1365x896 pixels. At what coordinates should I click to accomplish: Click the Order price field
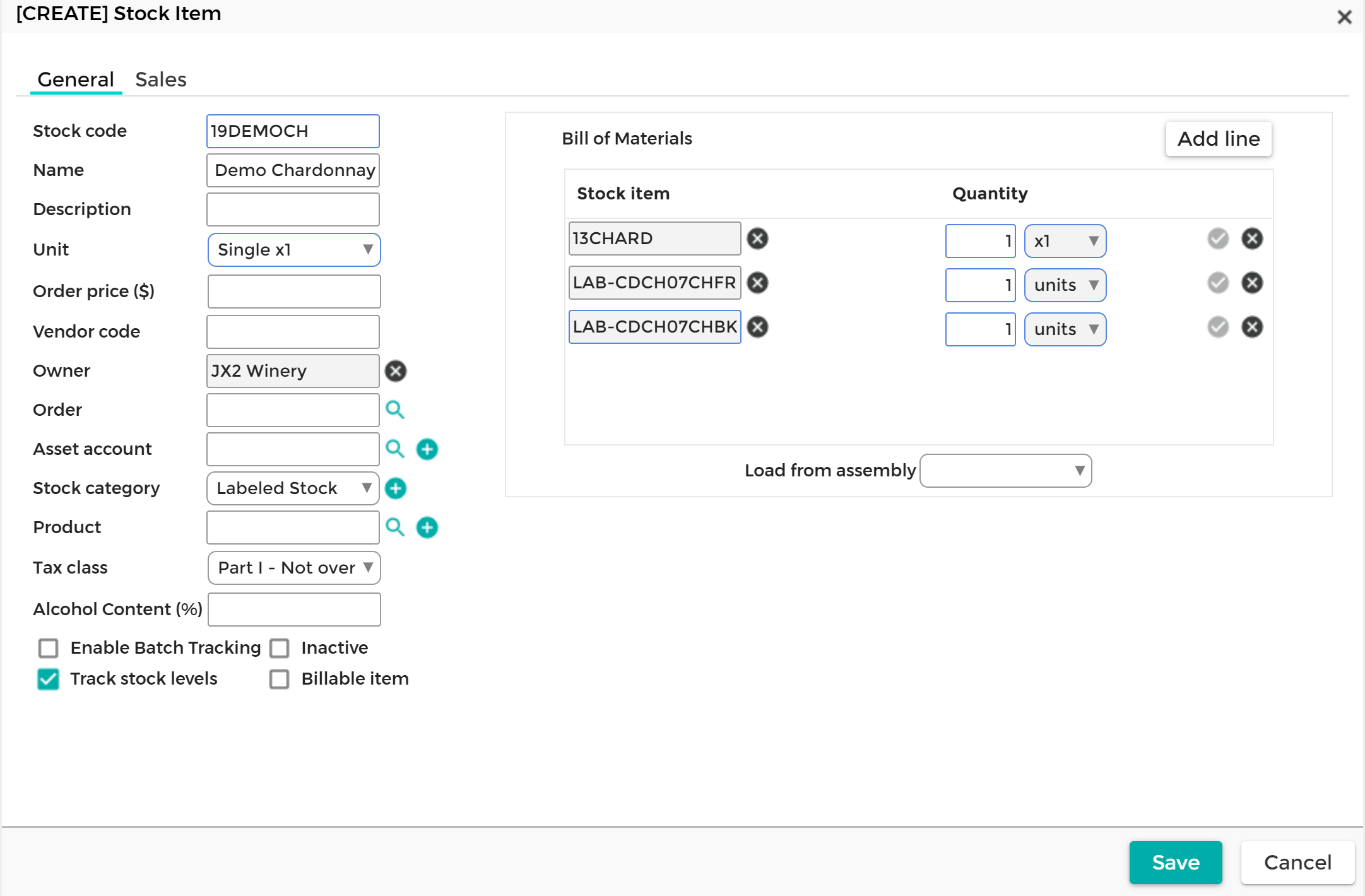(x=294, y=292)
